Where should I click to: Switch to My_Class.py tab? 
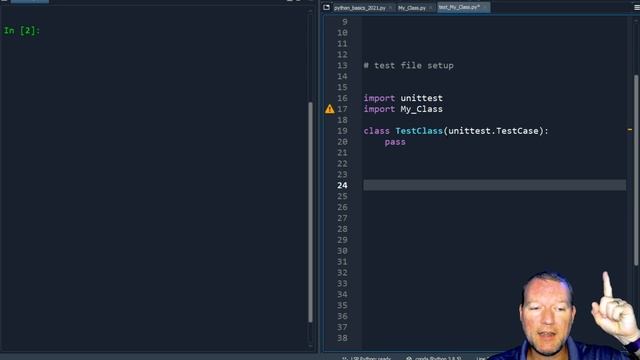(x=412, y=8)
